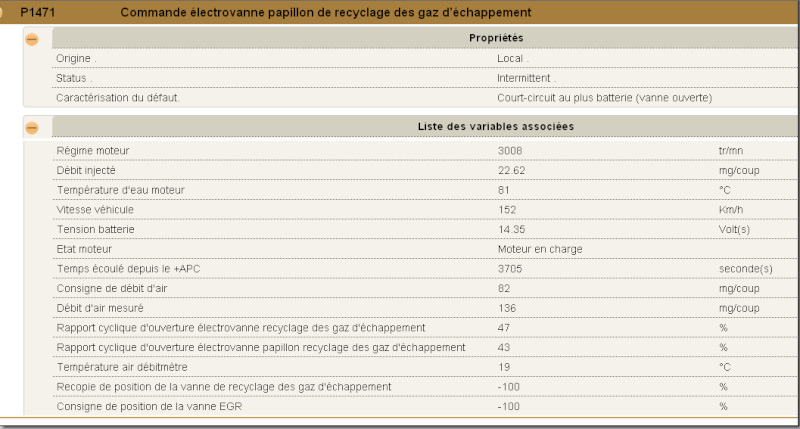800x429 pixels.
Task: Click the Caractérisation du défaut row
Action: 426,97
